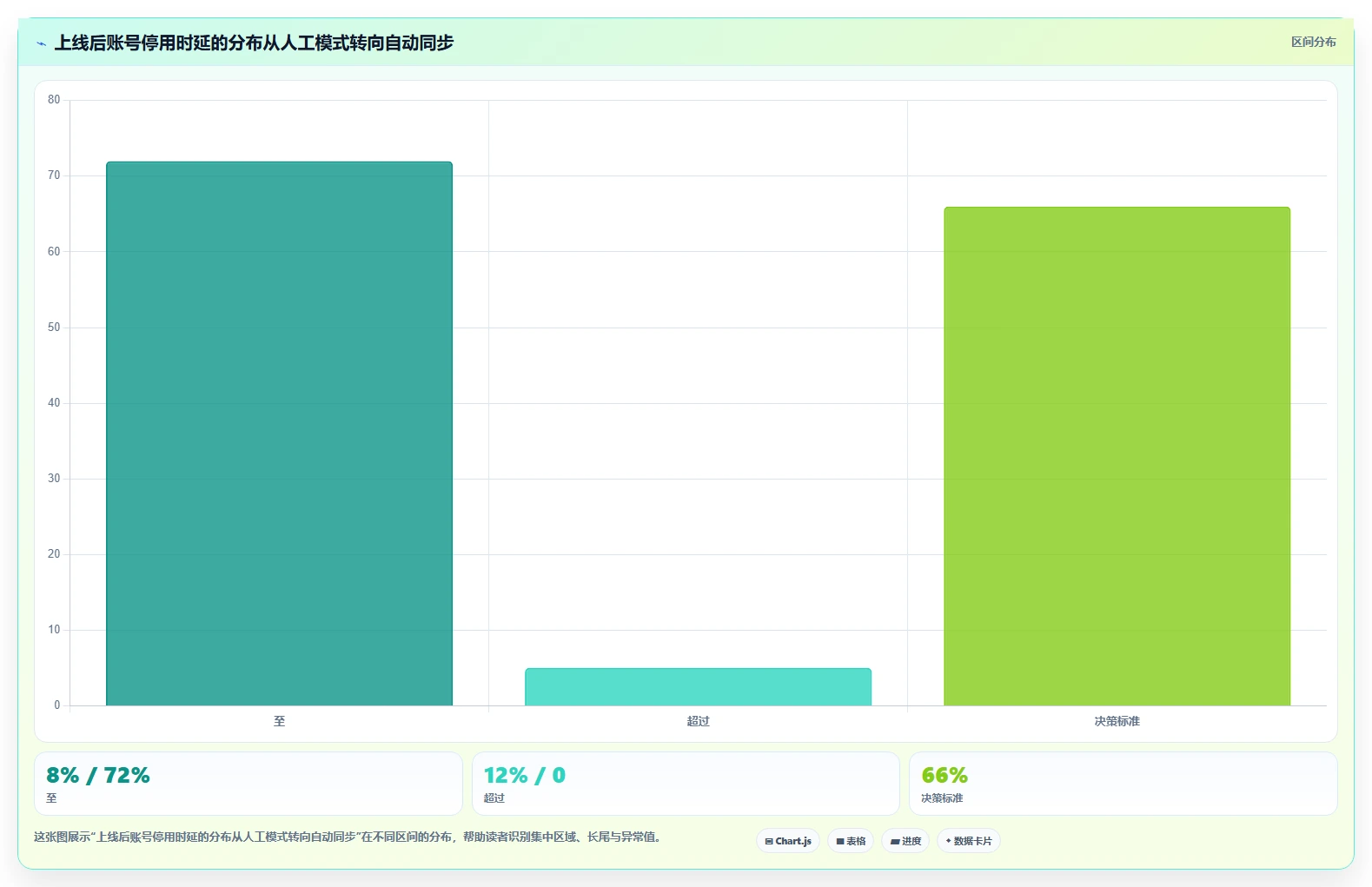Click the green bar for 决策标准
Screen dimensions: 1372x887
(1117, 456)
